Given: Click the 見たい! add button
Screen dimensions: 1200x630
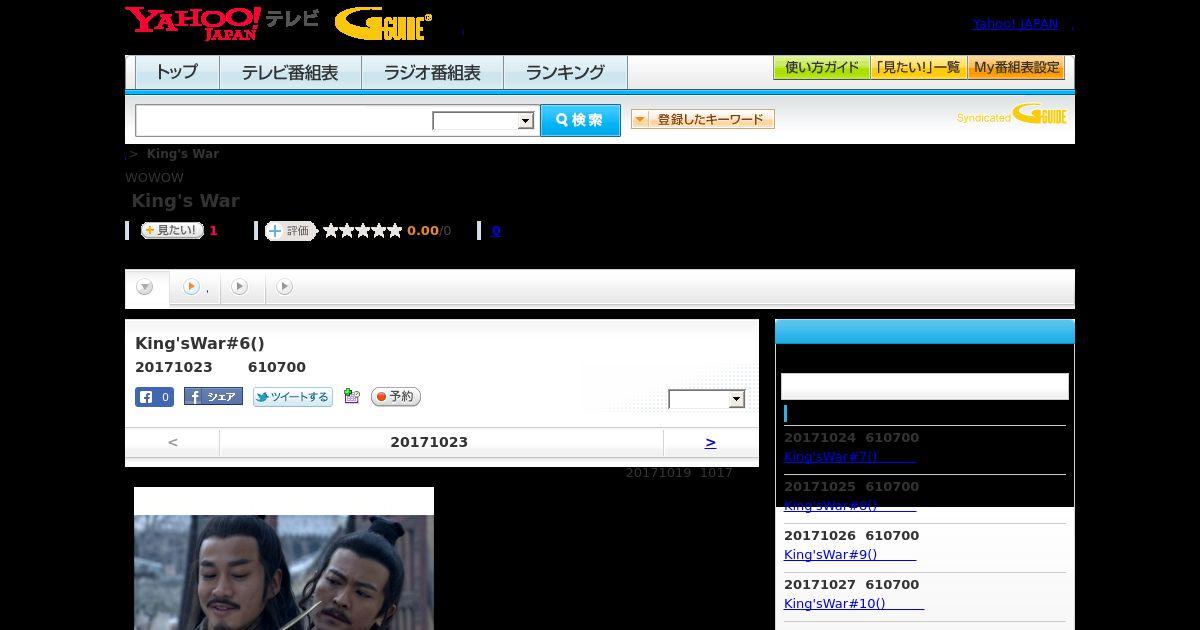Looking at the screenshot, I should point(172,230).
